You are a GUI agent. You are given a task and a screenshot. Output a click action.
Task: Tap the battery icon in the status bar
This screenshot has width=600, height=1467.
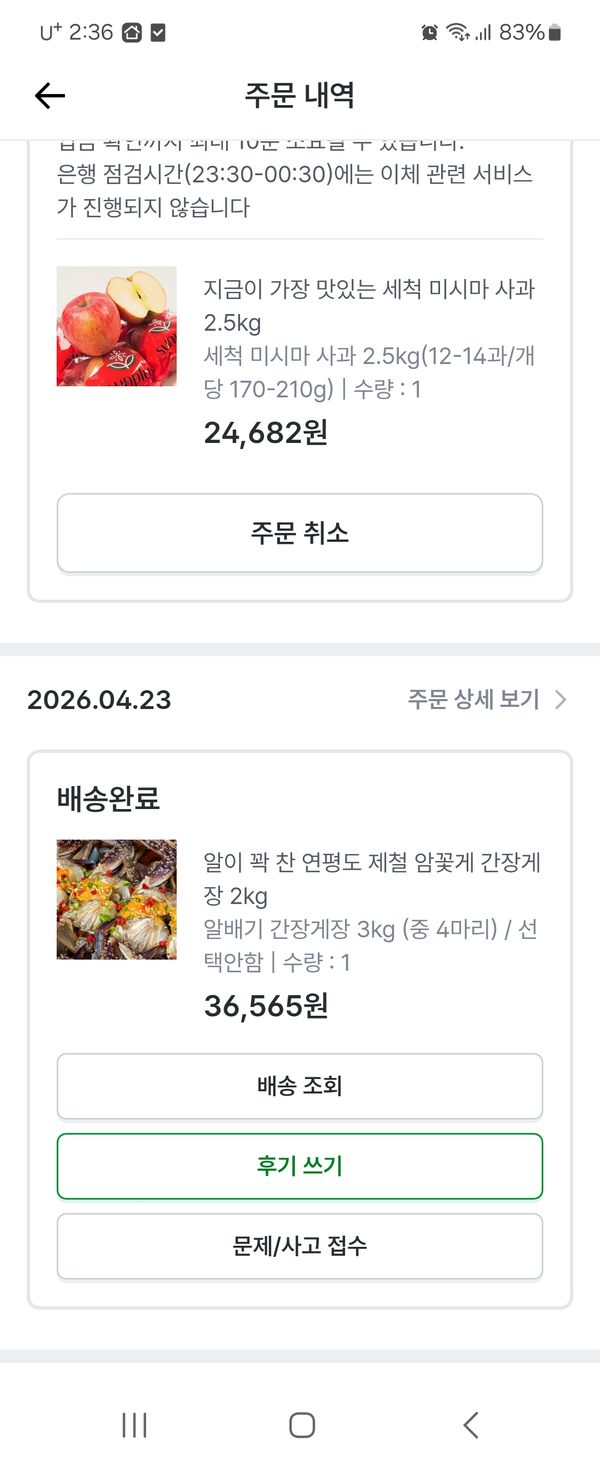click(556, 33)
